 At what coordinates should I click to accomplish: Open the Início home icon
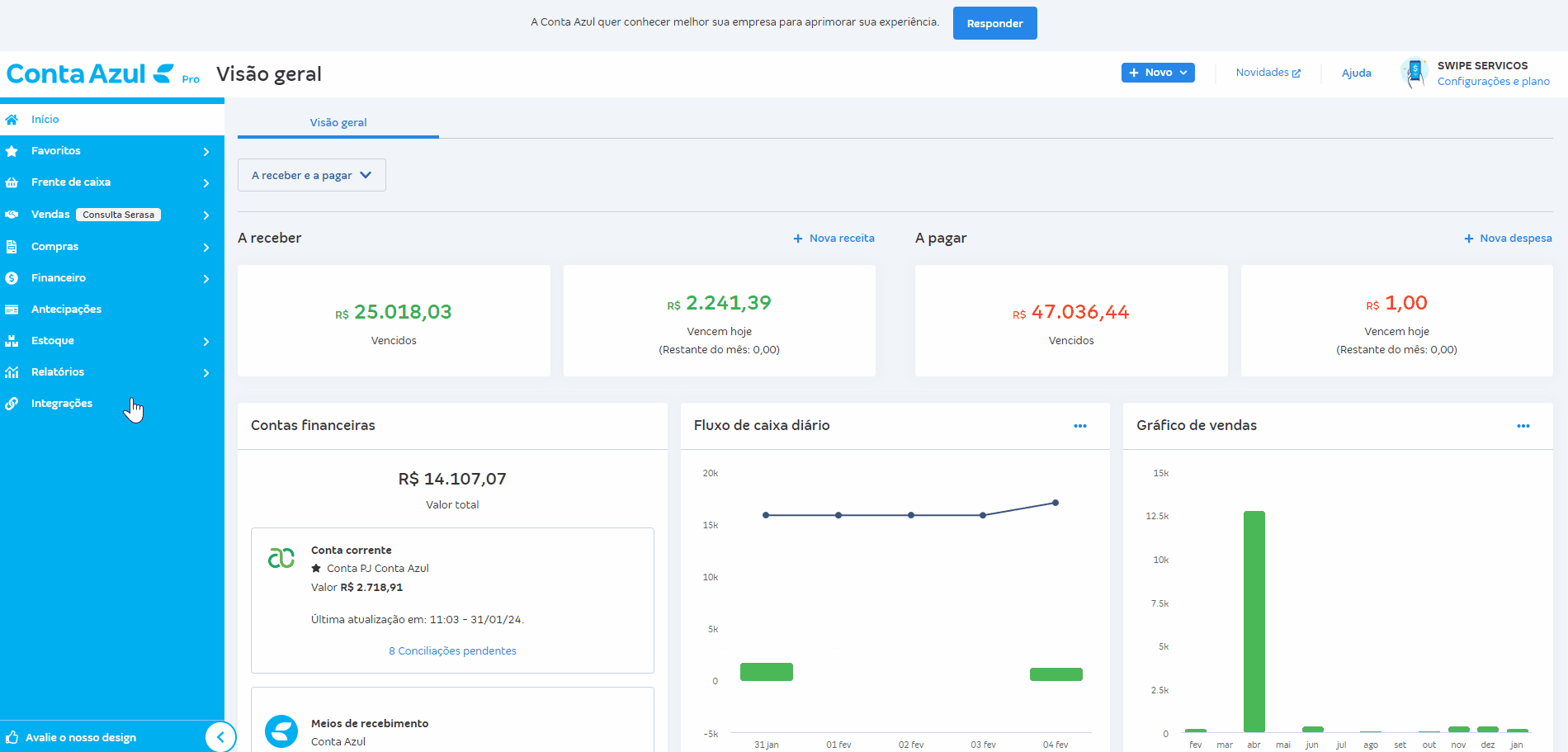coord(12,119)
